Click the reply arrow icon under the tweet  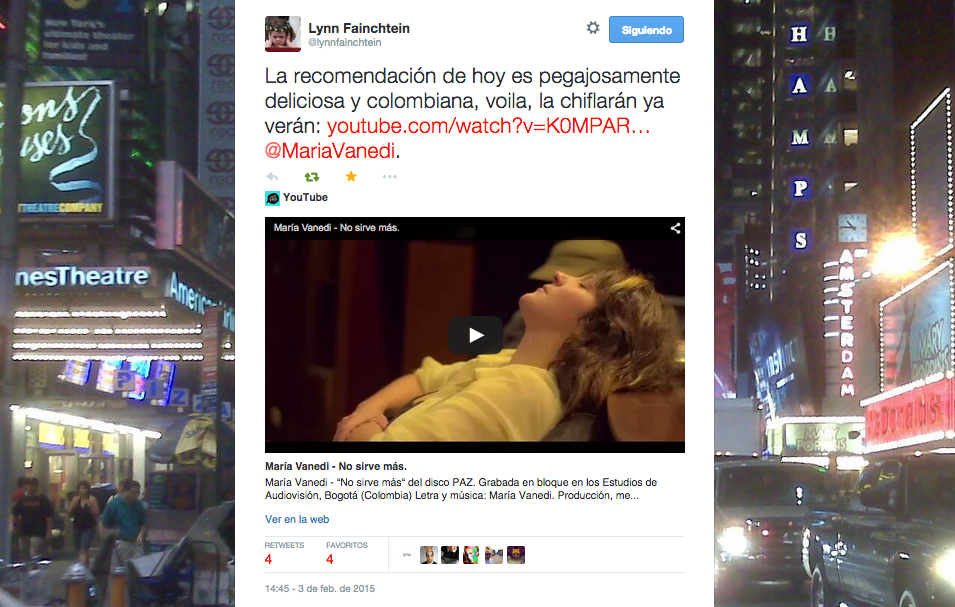coord(272,177)
